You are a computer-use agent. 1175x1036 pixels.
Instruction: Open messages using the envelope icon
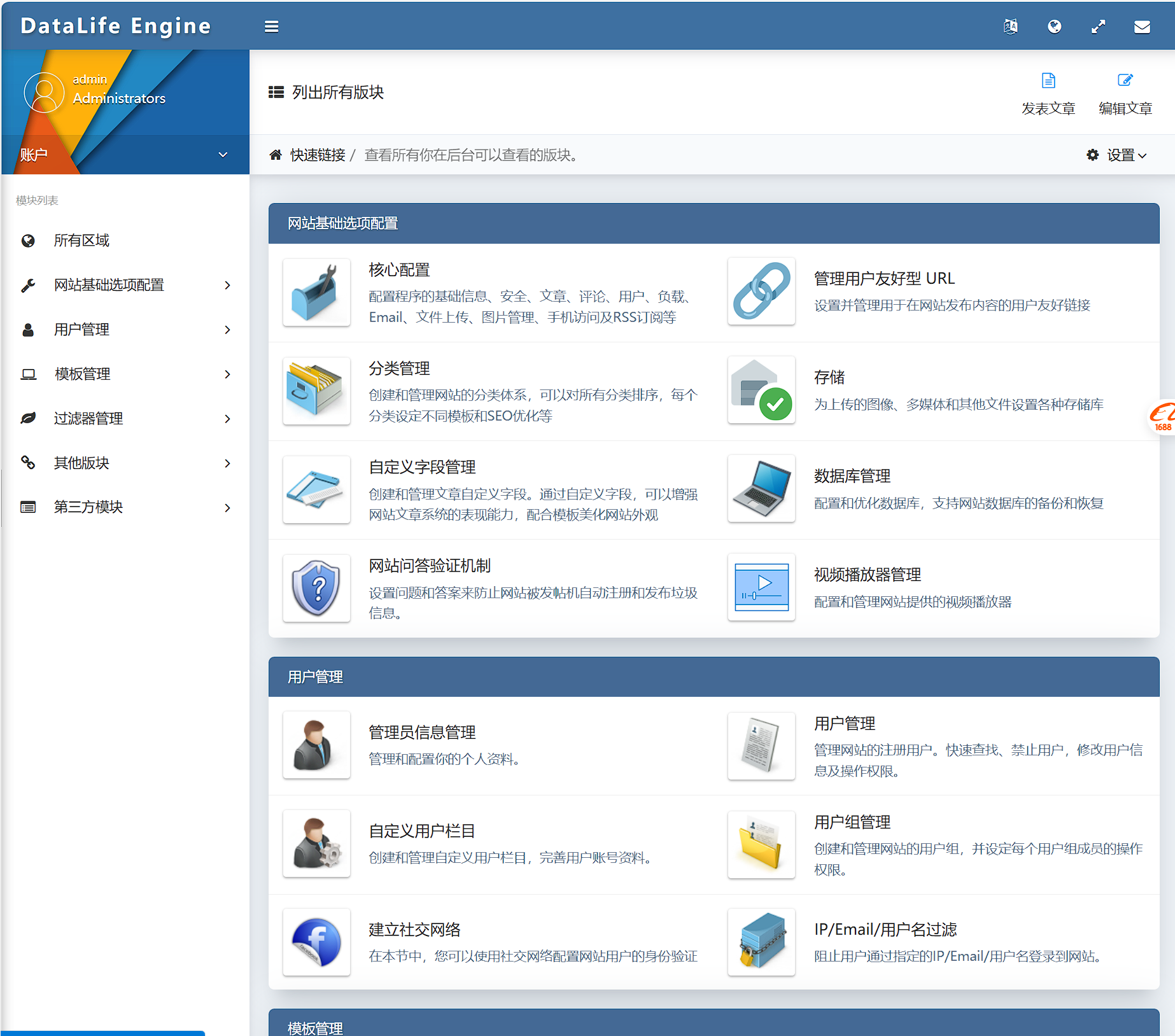pos(1142,26)
